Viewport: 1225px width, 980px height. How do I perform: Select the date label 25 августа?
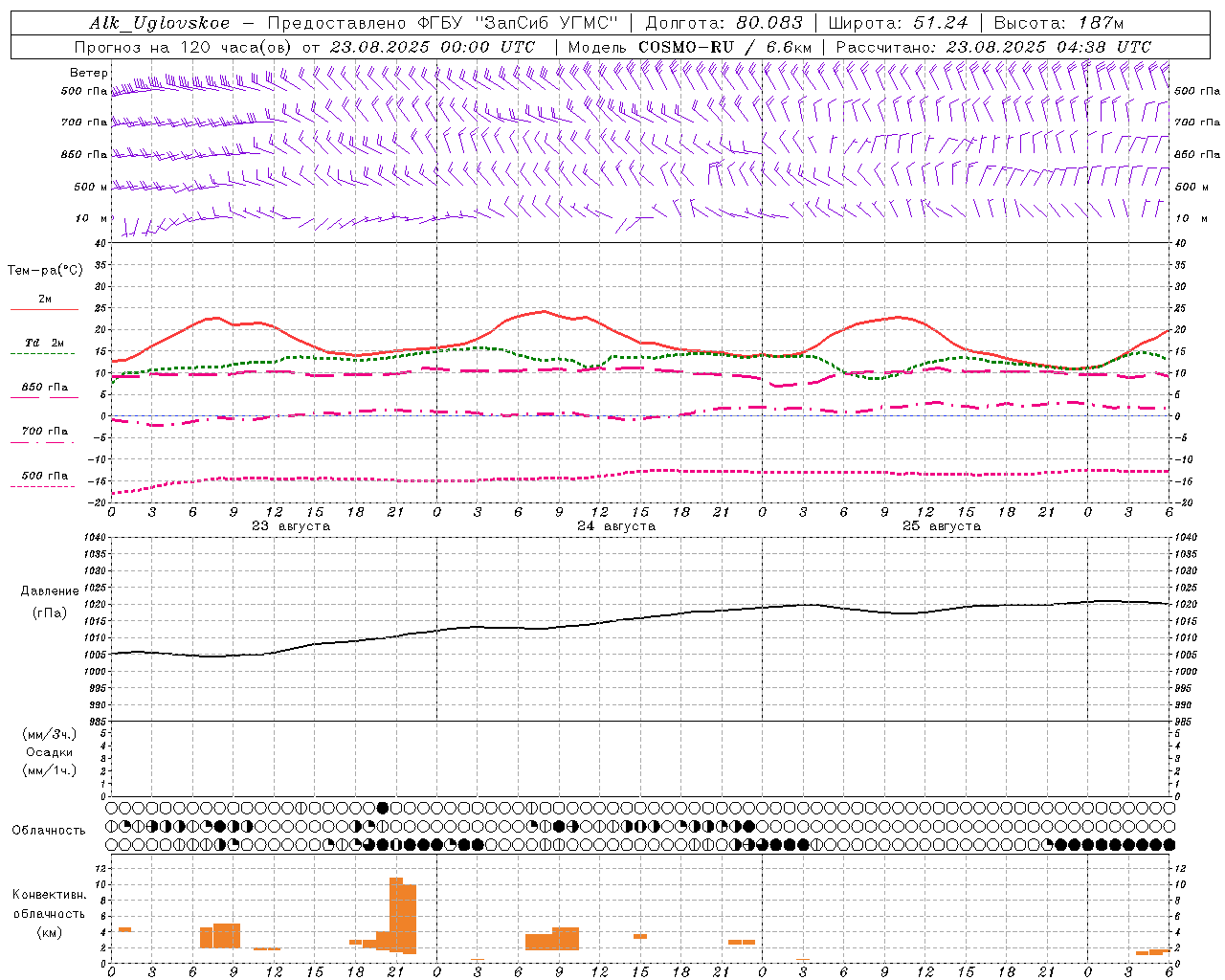pyautogui.click(x=942, y=526)
